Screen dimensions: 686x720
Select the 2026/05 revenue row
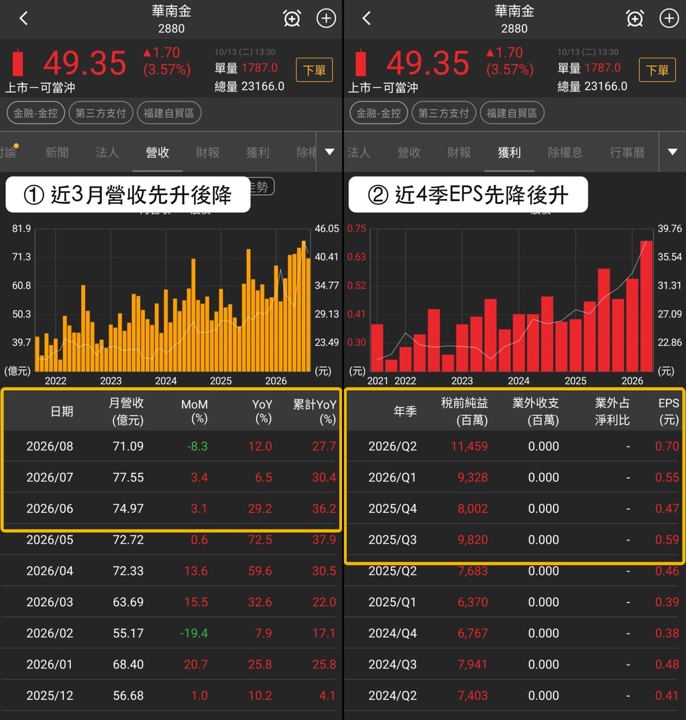pyautogui.click(x=172, y=540)
